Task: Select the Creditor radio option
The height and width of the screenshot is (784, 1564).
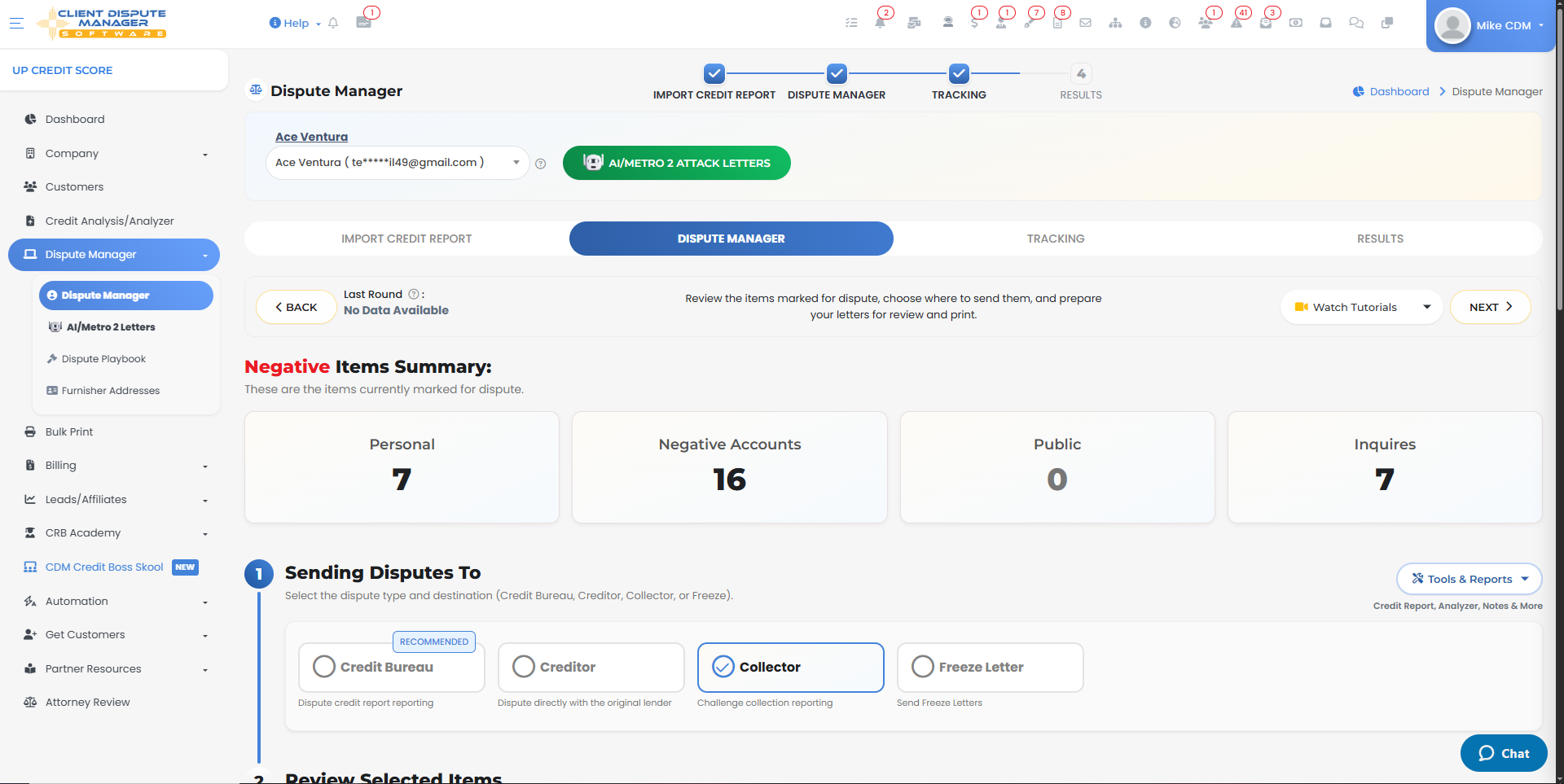Action: [x=591, y=667]
